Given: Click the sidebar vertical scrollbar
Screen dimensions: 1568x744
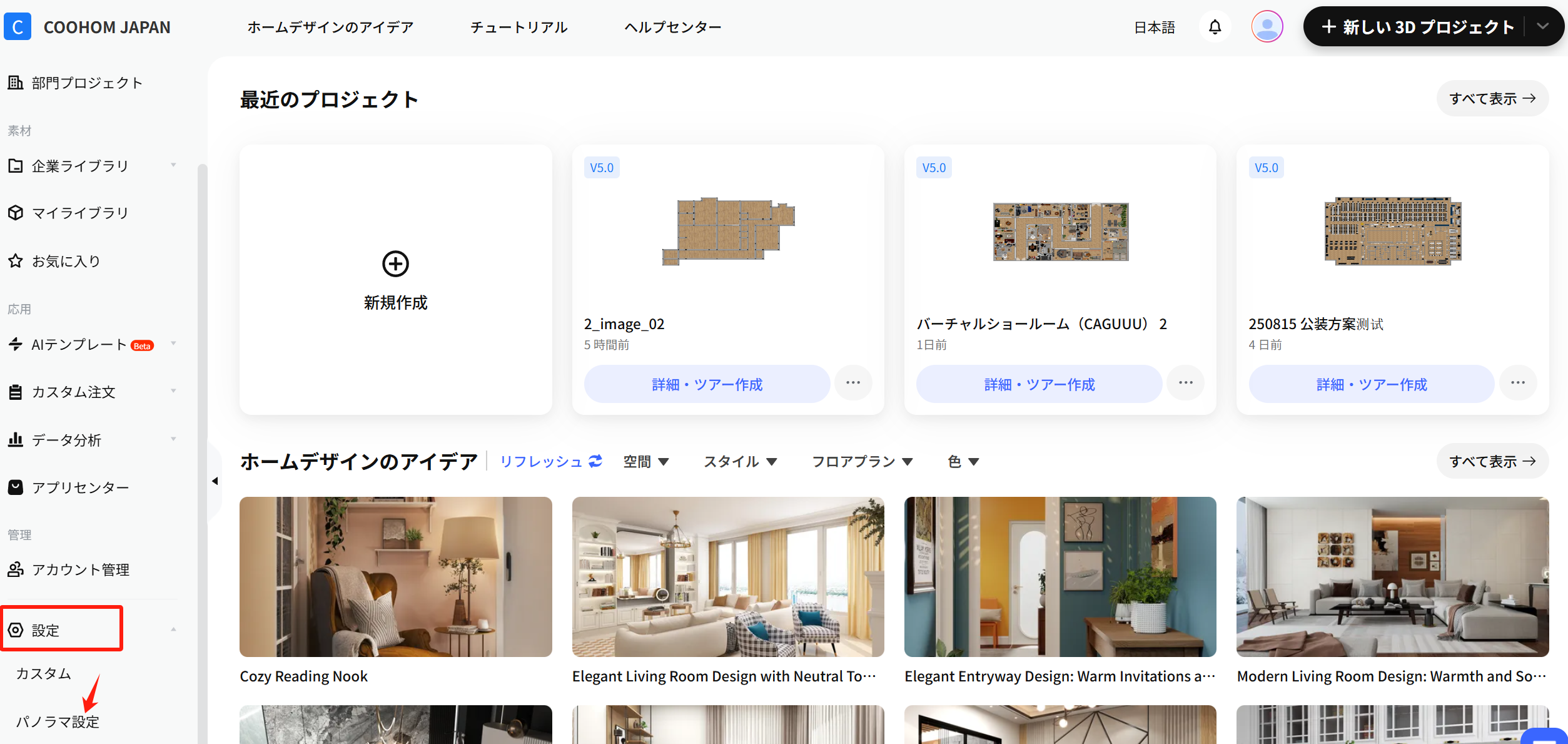Looking at the screenshot, I should tap(202, 454).
